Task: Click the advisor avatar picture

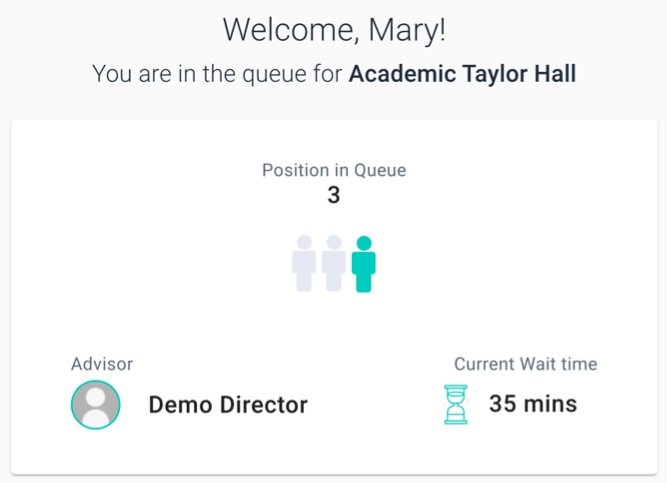Action: (96, 405)
